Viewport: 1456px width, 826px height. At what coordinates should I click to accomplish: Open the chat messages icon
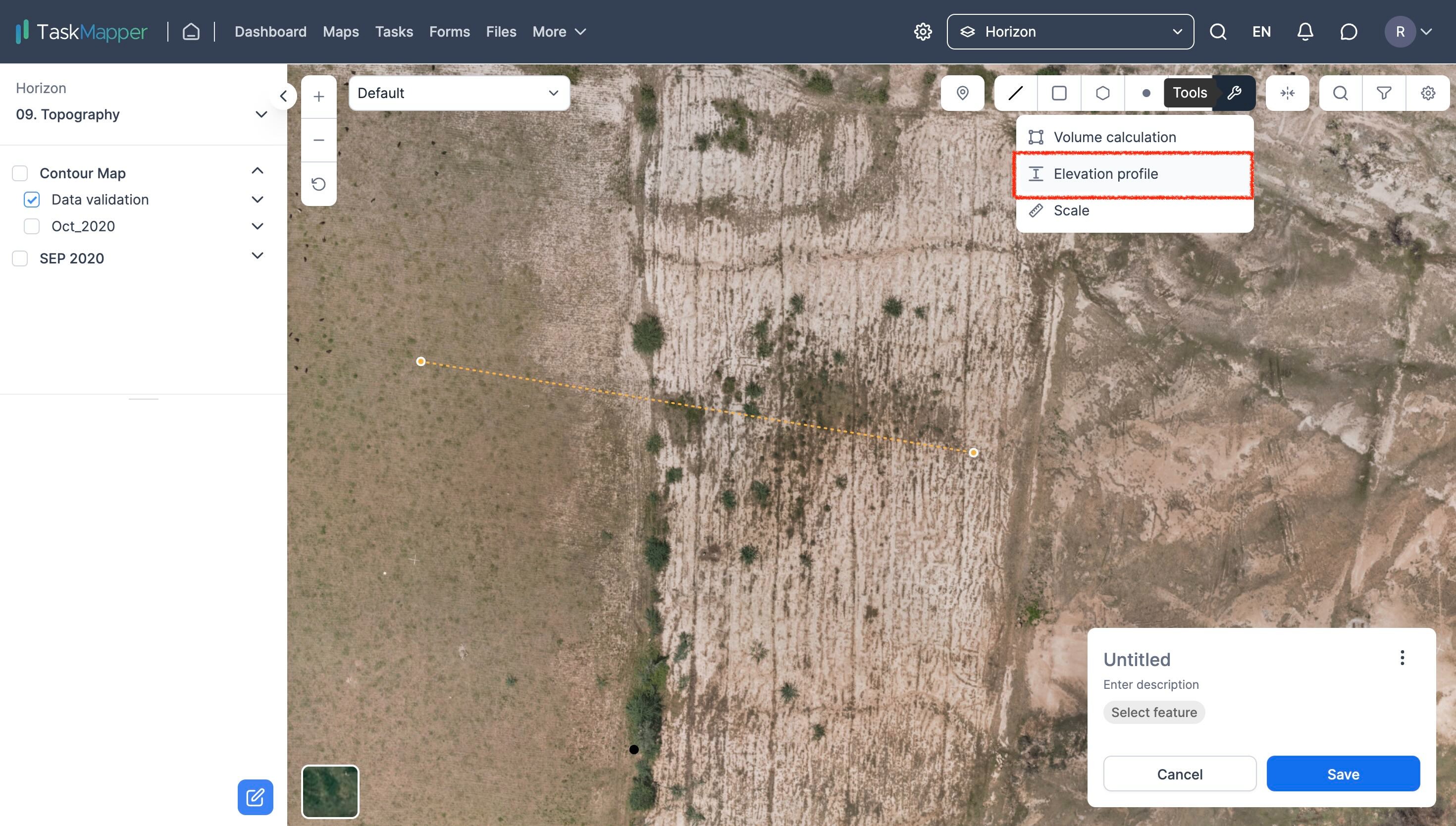click(x=1348, y=32)
